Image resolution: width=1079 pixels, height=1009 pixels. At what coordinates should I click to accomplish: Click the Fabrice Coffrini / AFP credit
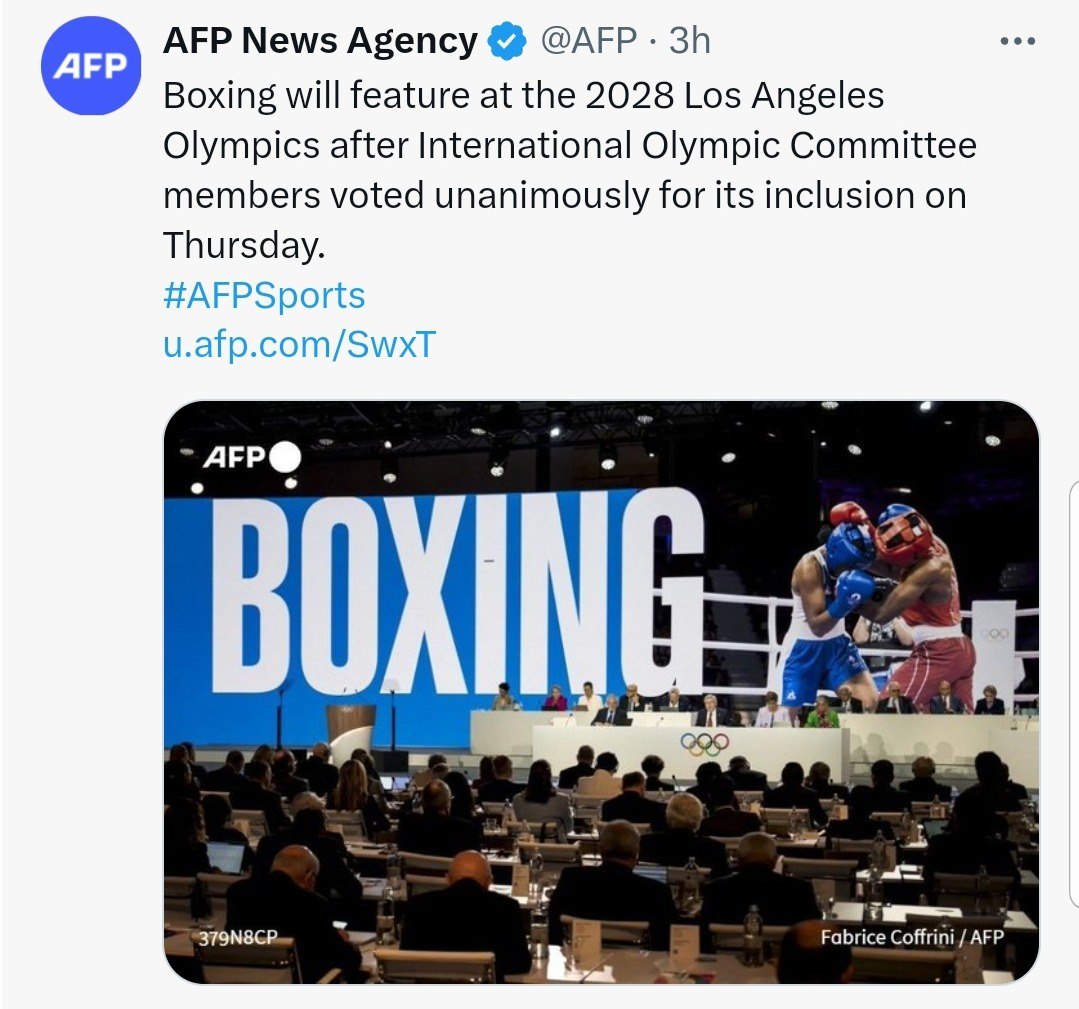[912, 937]
